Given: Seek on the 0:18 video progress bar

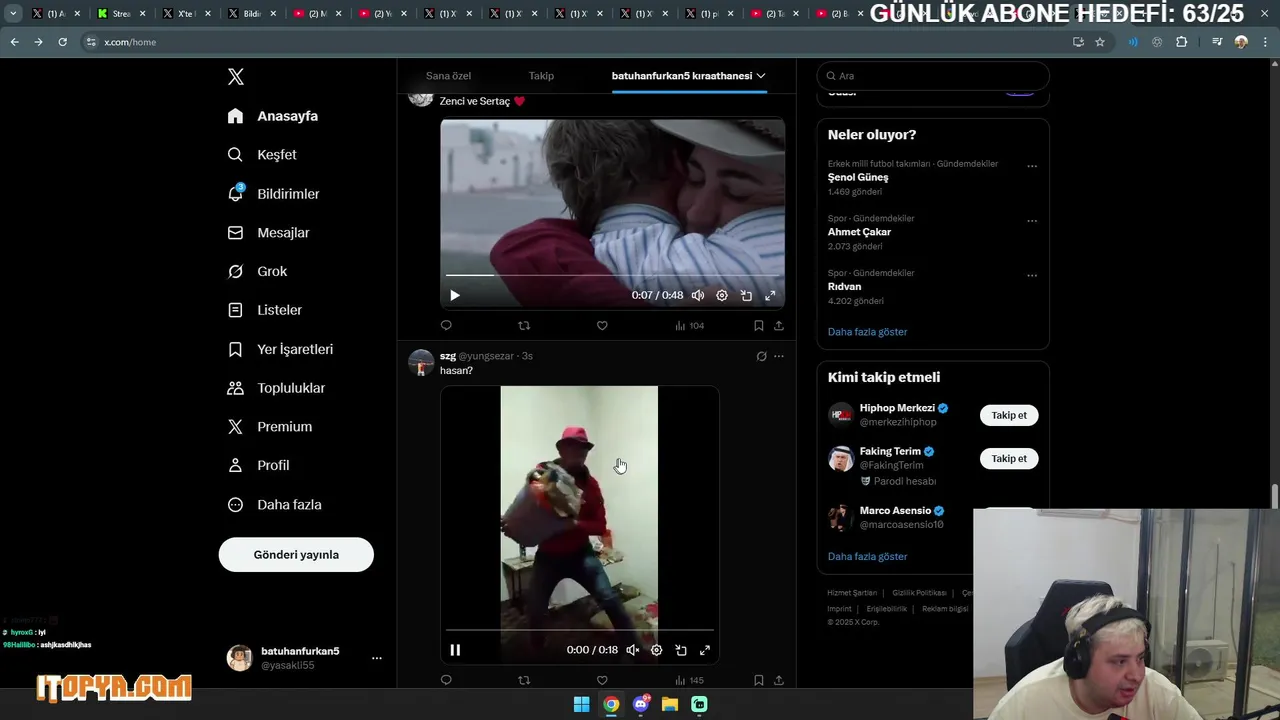Looking at the screenshot, I should pyautogui.click(x=579, y=630).
